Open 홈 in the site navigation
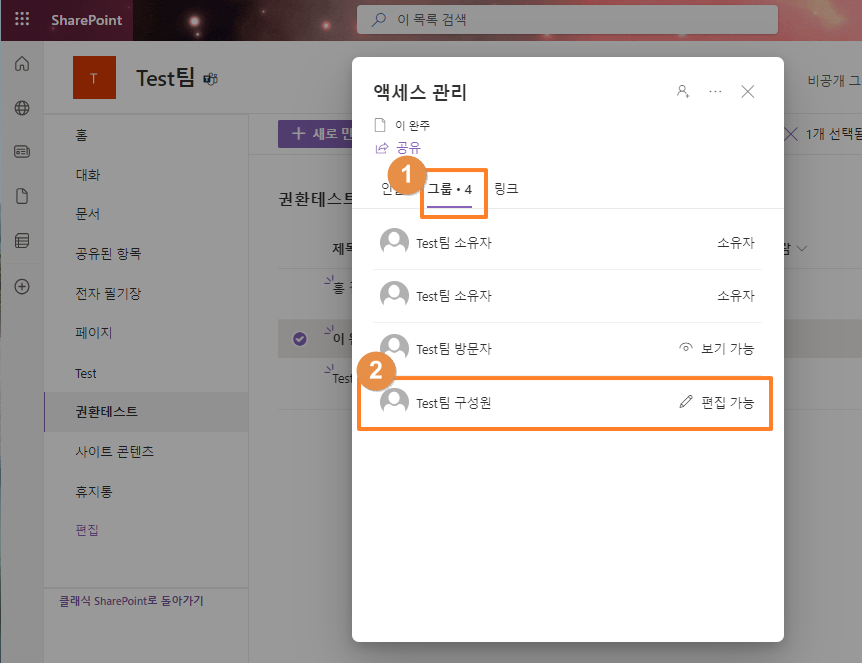 tap(81, 135)
